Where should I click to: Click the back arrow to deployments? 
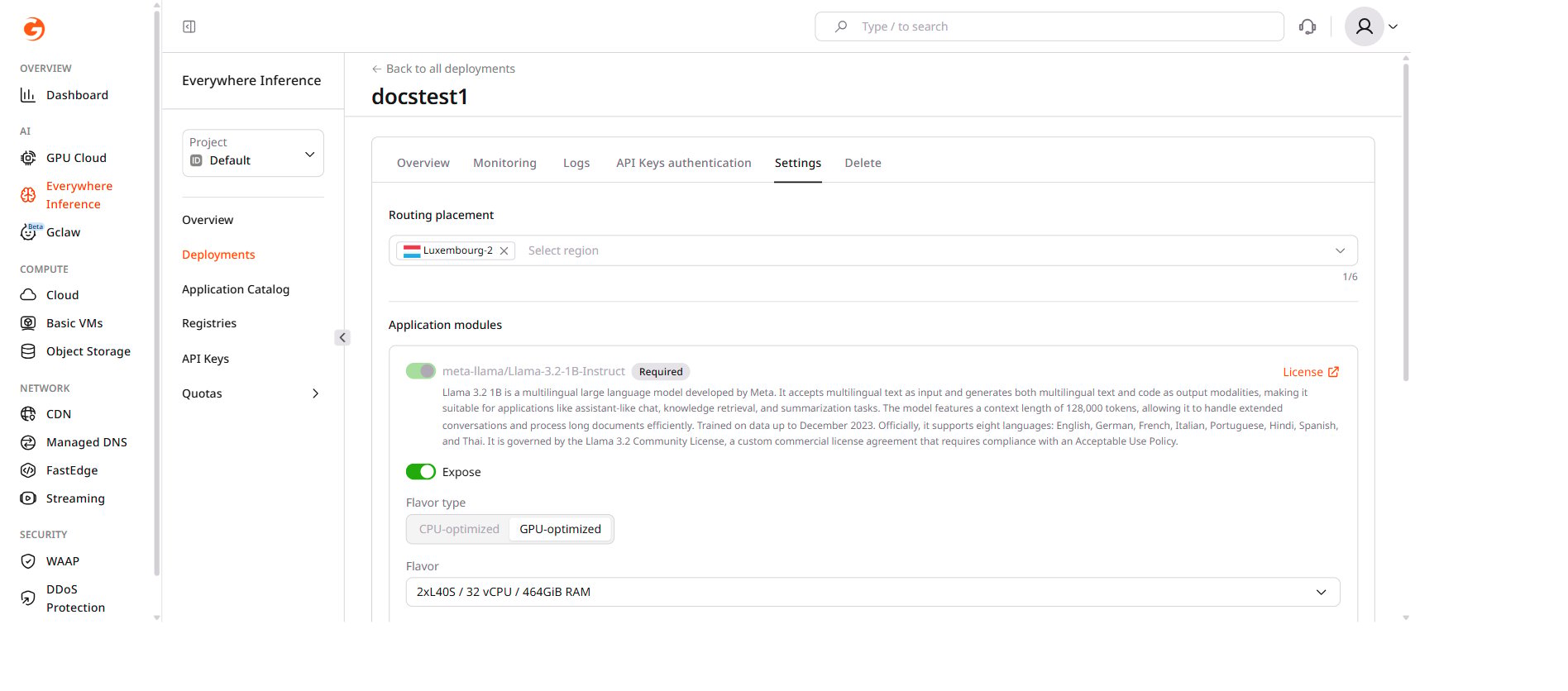(x=376, y=69)
